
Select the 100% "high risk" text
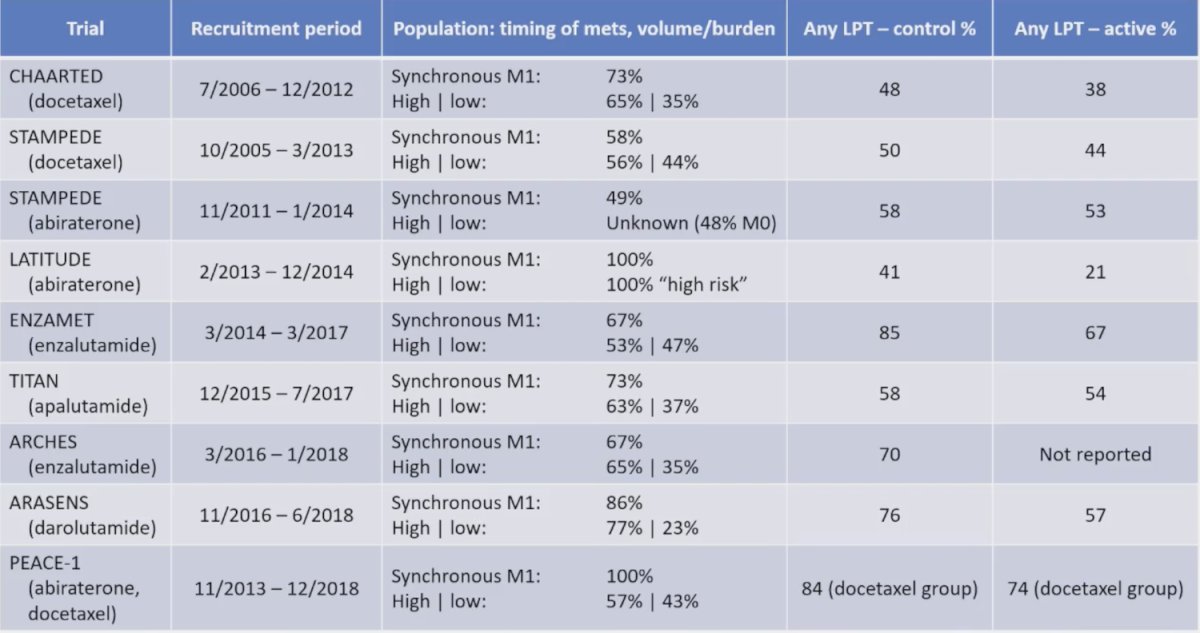tap(678, 285)
